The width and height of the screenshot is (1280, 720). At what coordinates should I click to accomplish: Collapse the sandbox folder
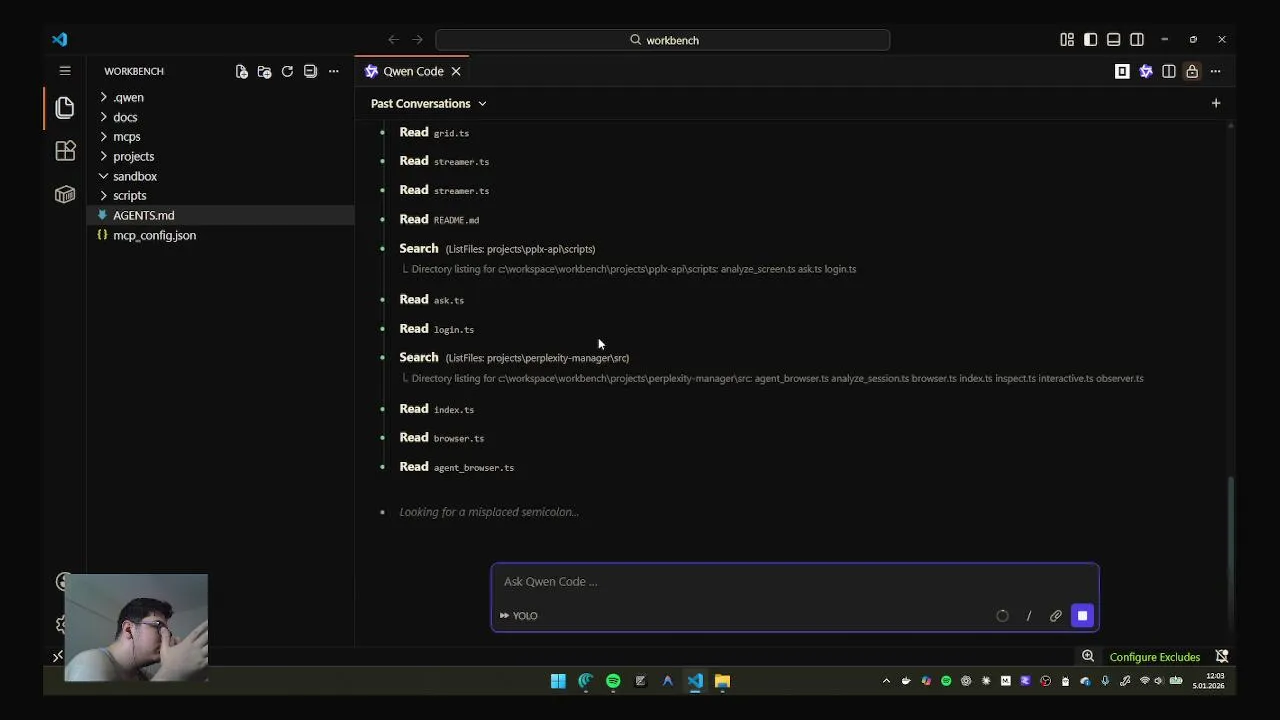[x=220, y=176]
